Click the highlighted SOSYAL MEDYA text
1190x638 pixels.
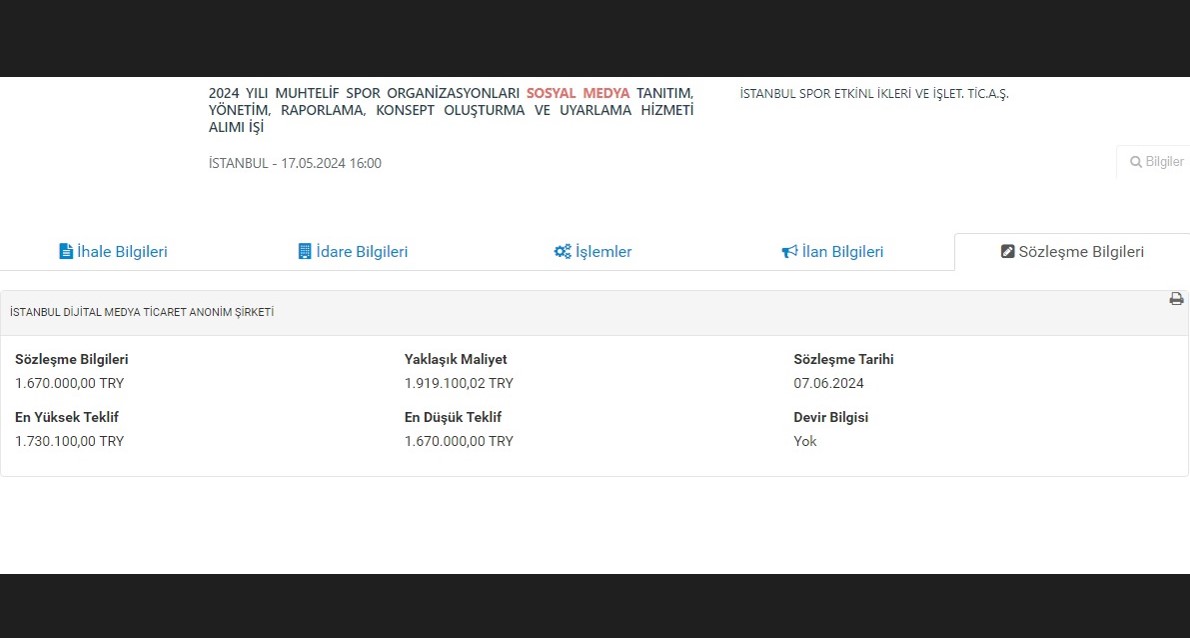[578, 93]
